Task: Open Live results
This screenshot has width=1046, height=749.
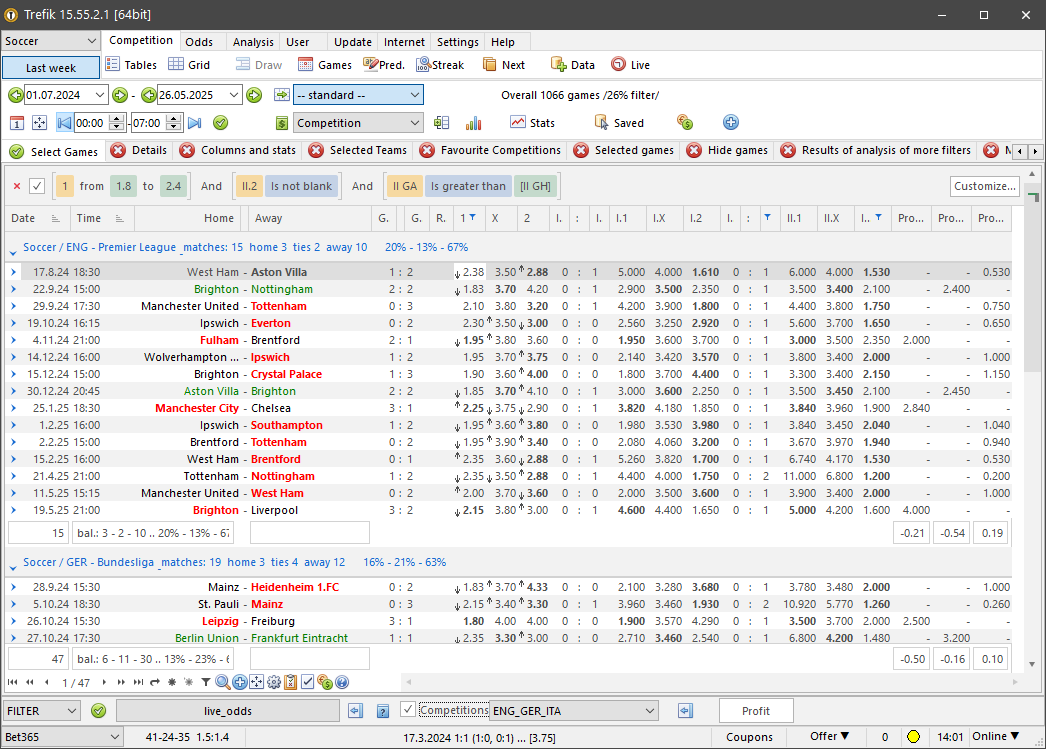Action: [631, 64]
